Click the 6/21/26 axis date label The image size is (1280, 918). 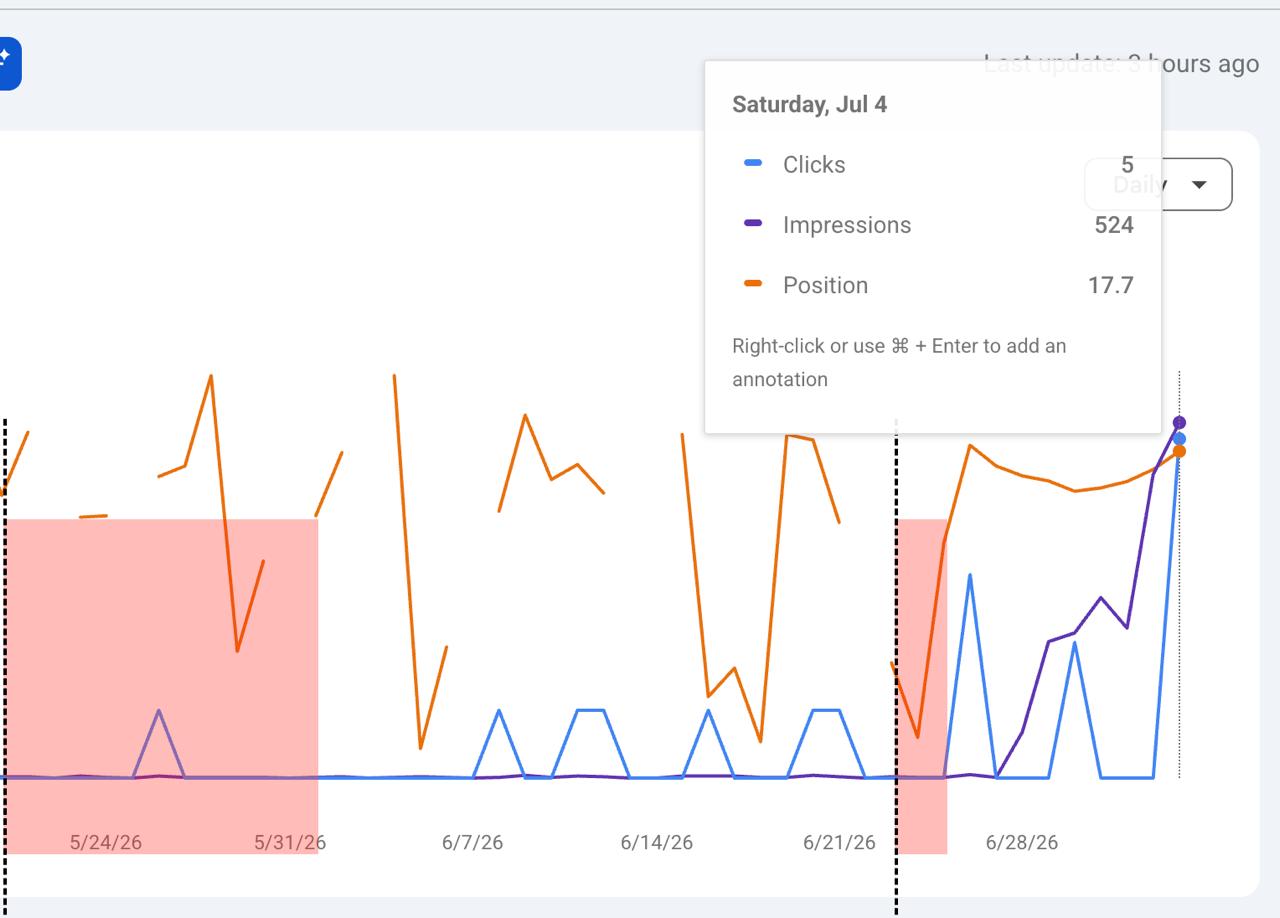coord(839,842)
